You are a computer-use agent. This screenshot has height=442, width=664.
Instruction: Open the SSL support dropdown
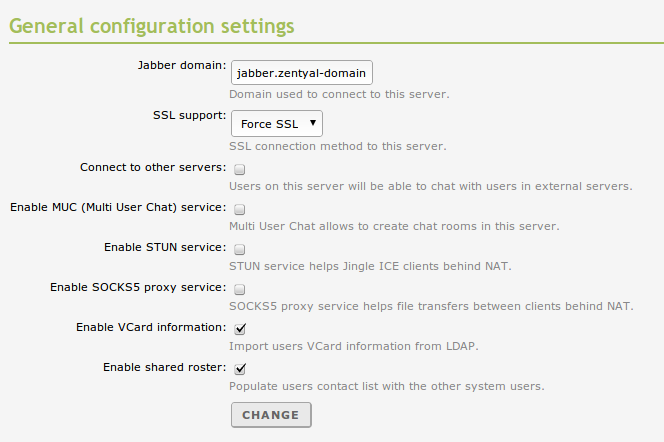click(277, 124)
